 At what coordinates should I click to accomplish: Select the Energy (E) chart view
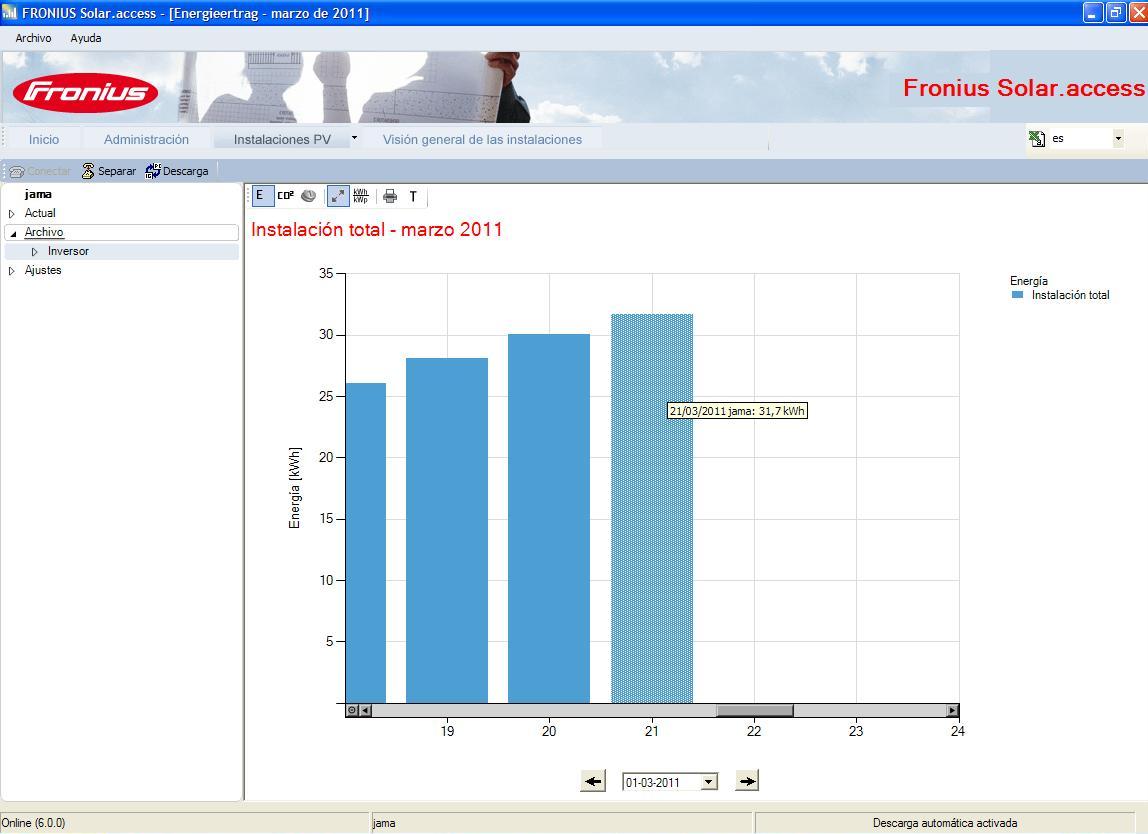coord(261,196)
